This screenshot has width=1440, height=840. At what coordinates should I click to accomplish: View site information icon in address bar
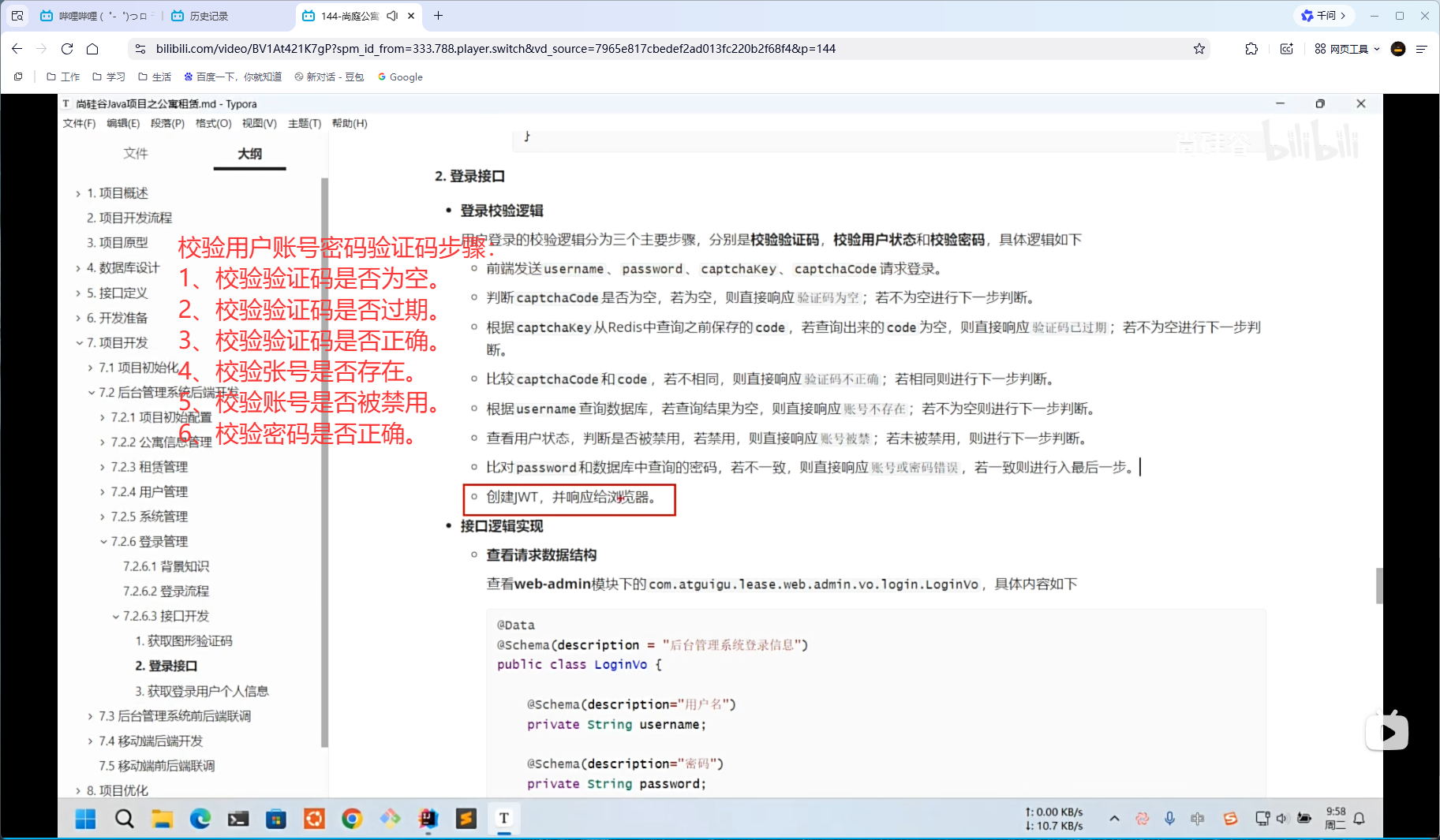[140, 49]
